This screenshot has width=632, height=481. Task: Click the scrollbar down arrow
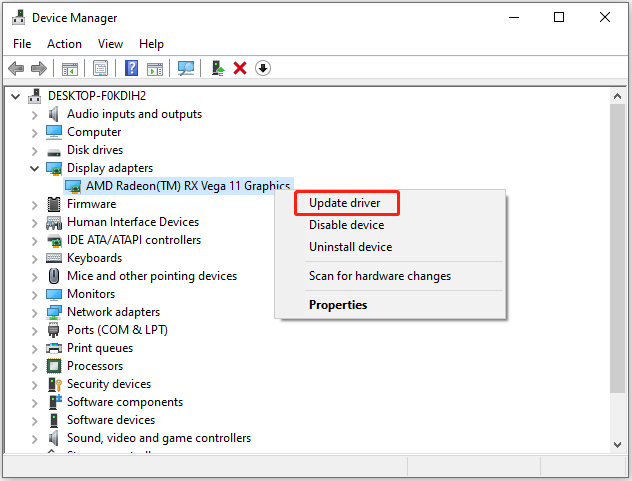[x=617, y=445]
